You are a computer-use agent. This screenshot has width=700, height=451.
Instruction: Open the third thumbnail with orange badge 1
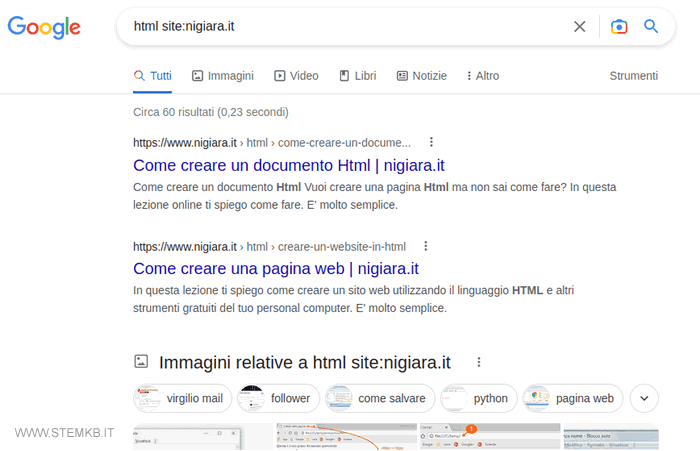click(x=490, y=437)
